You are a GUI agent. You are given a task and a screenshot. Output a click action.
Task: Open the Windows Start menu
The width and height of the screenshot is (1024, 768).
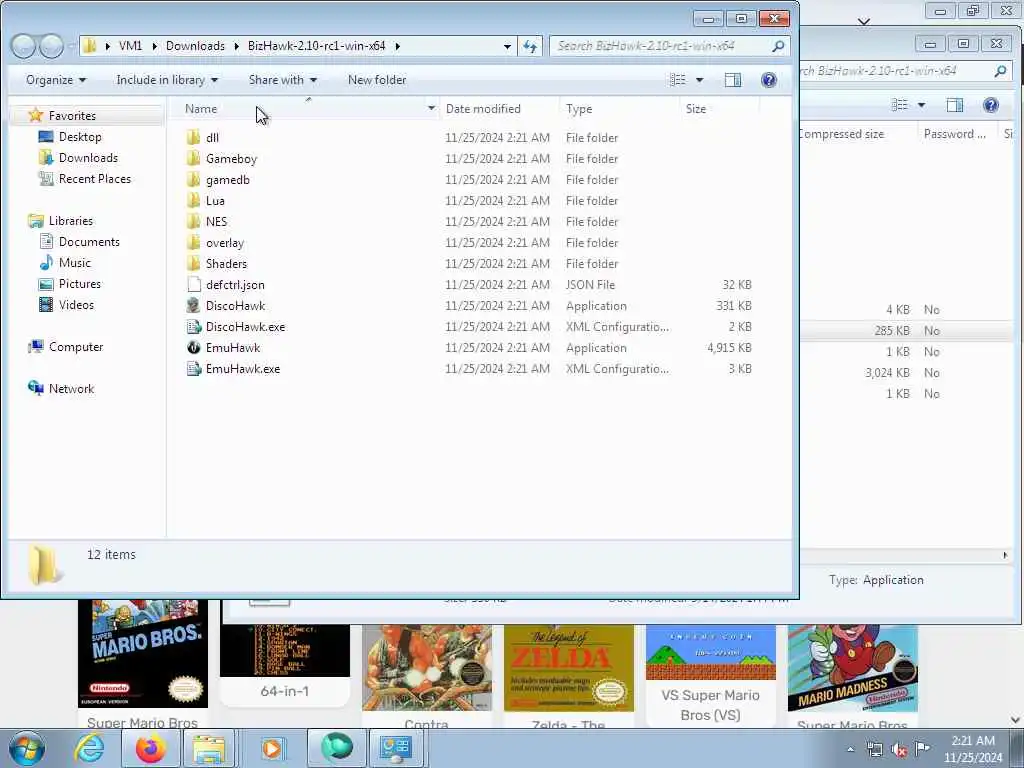[27, 748]
